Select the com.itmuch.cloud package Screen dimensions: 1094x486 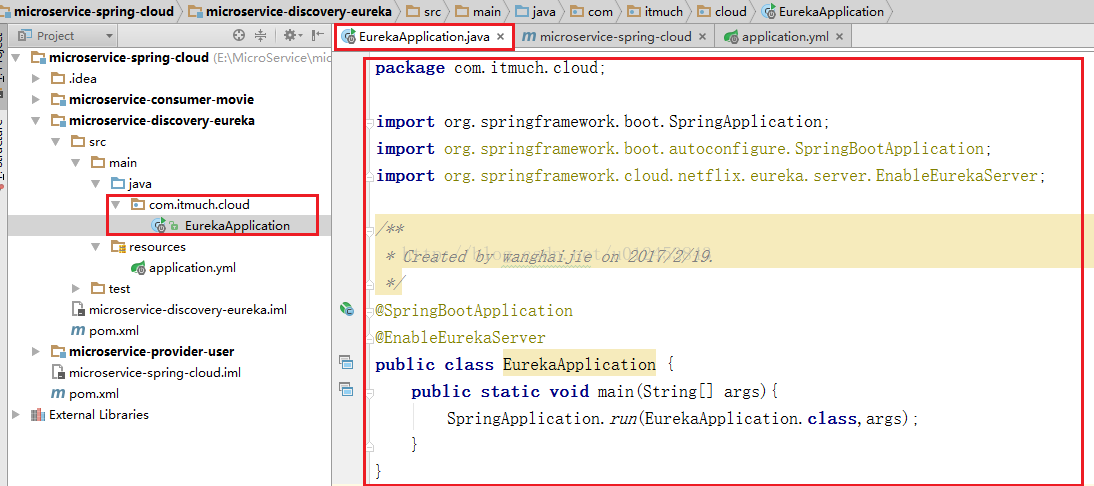tap(199, 204)
